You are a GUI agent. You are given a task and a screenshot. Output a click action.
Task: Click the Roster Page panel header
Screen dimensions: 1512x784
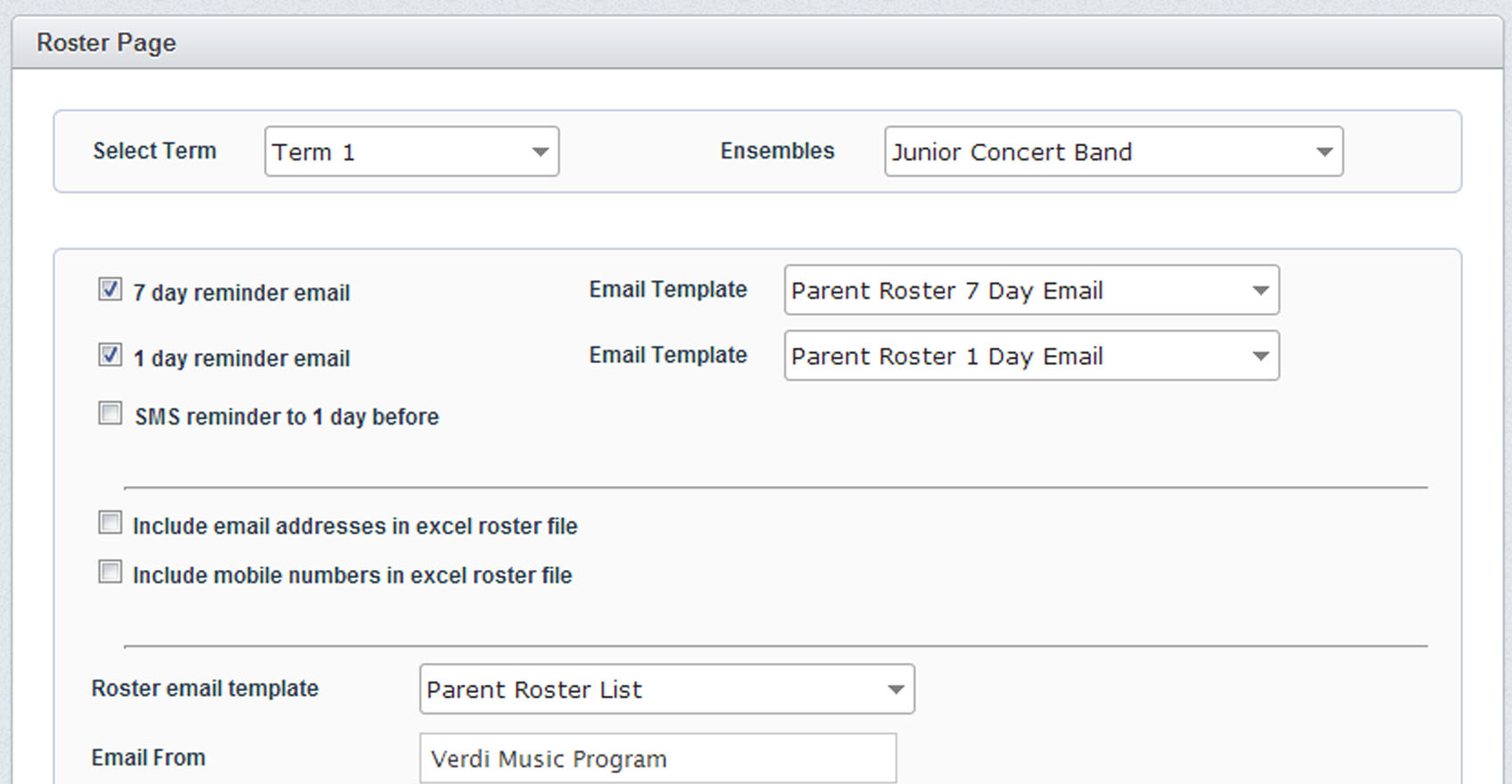[756, 43]
